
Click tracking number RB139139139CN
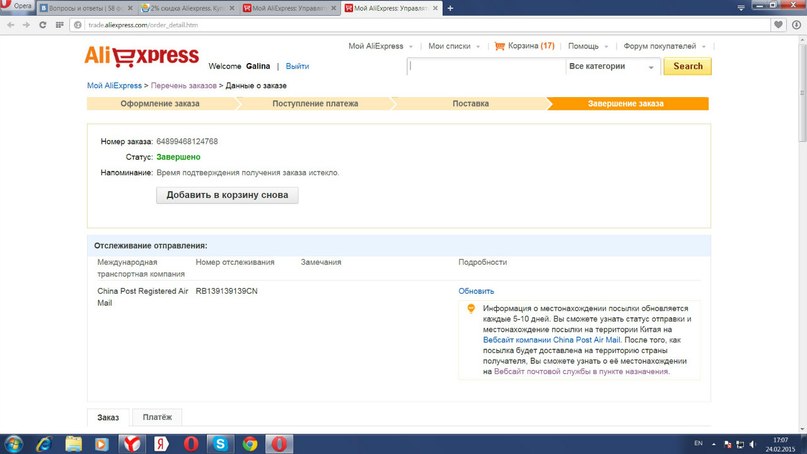tap(226, 291)
